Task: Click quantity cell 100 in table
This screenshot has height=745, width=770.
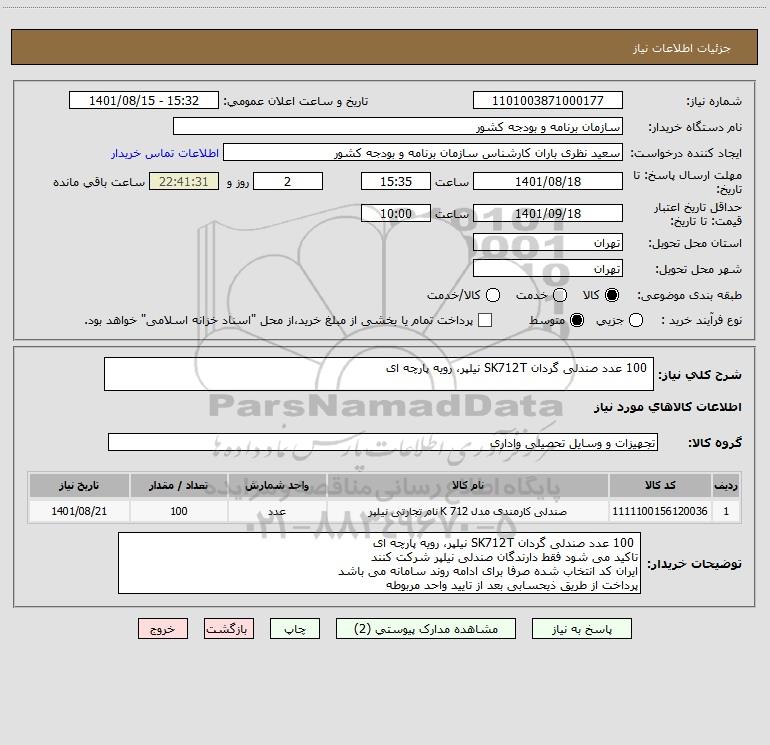Action: point(179,511)
